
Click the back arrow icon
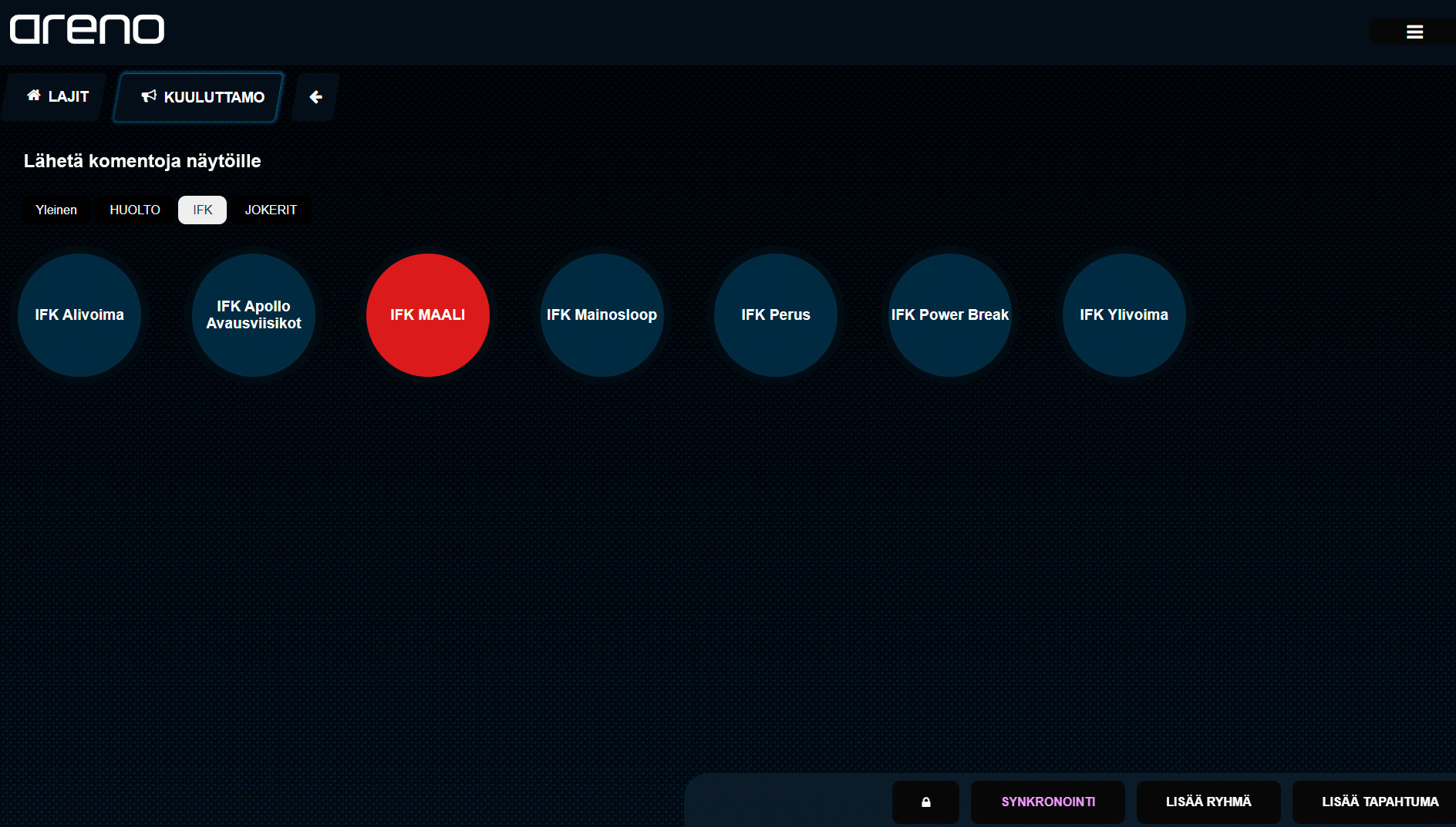pyautogui.click(x=315, y=97)
